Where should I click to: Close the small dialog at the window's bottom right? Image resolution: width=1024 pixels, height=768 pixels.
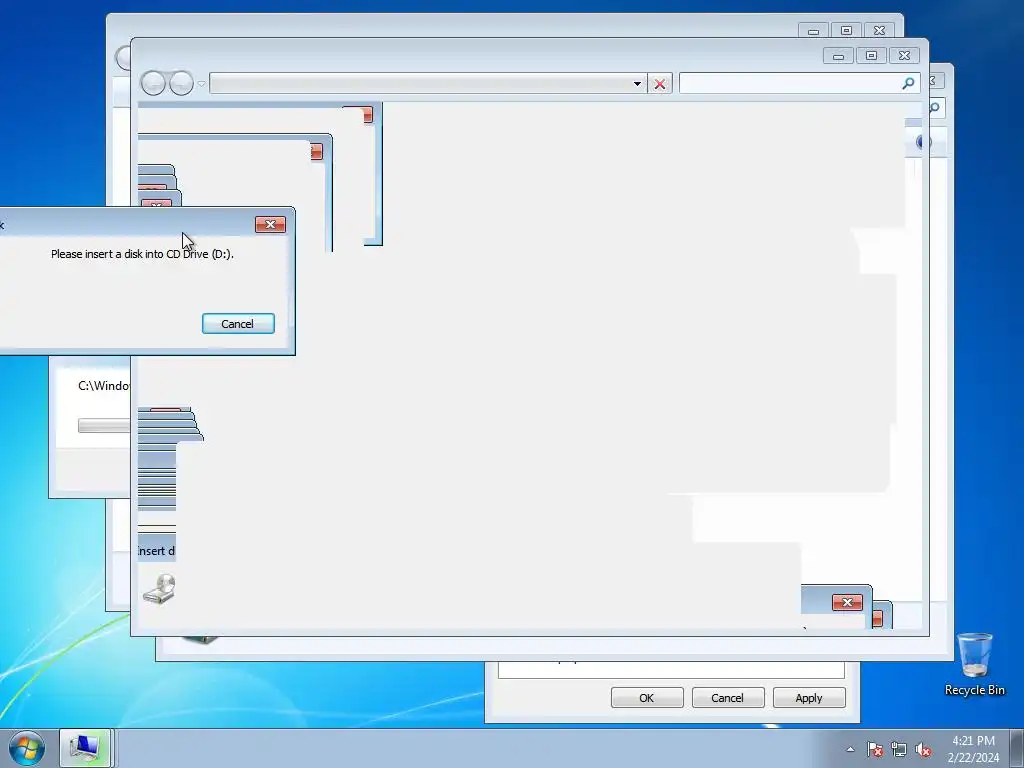pos(847,602)
